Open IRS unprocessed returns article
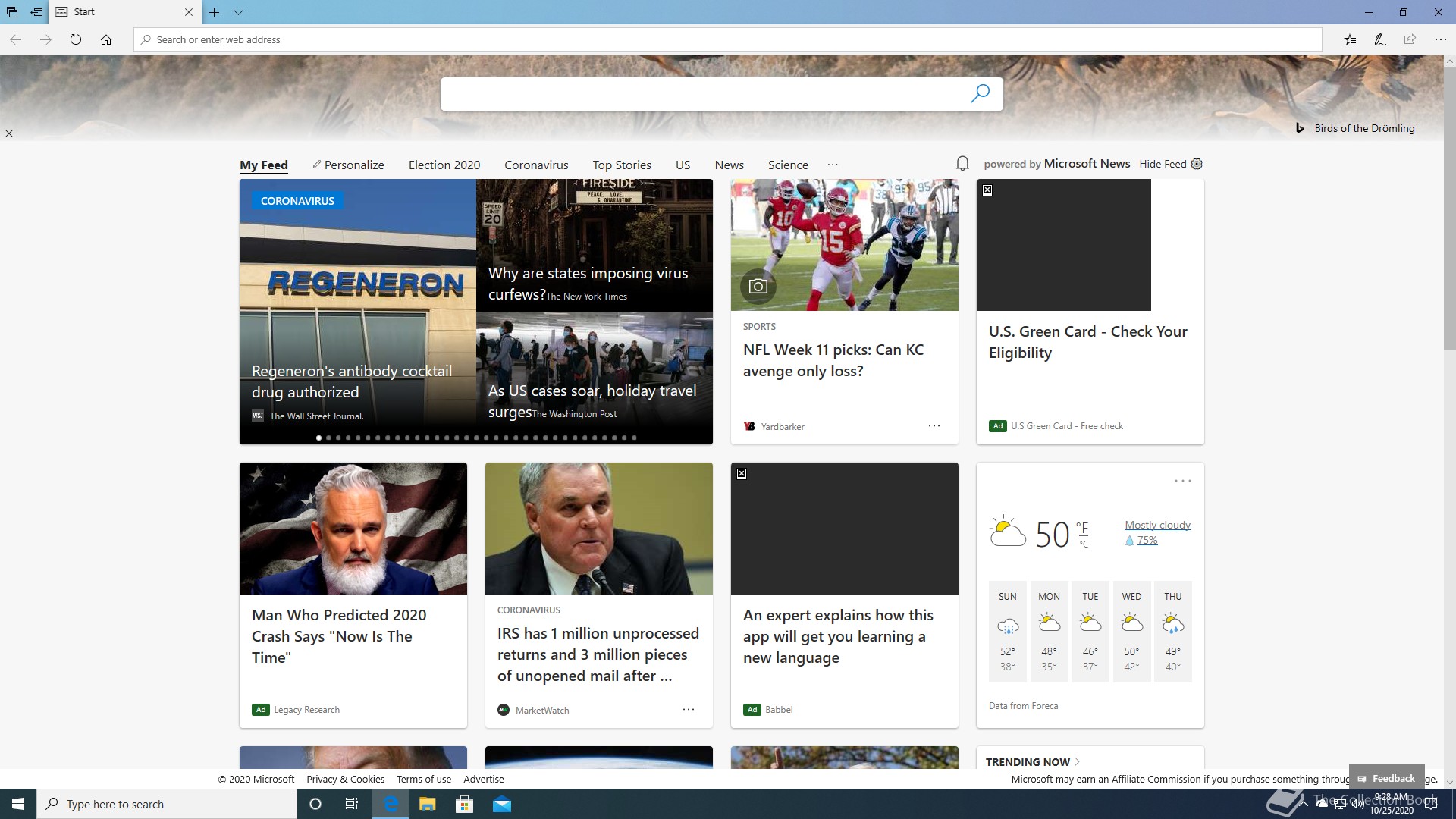The height and width of the screenshot is (819, 1456). point(598,654)
